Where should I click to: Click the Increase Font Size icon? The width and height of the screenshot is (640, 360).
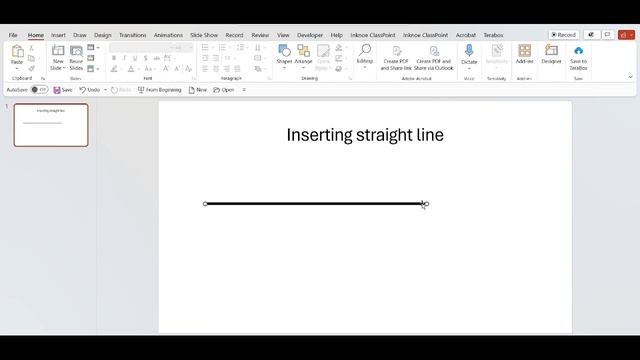point(166,69)
